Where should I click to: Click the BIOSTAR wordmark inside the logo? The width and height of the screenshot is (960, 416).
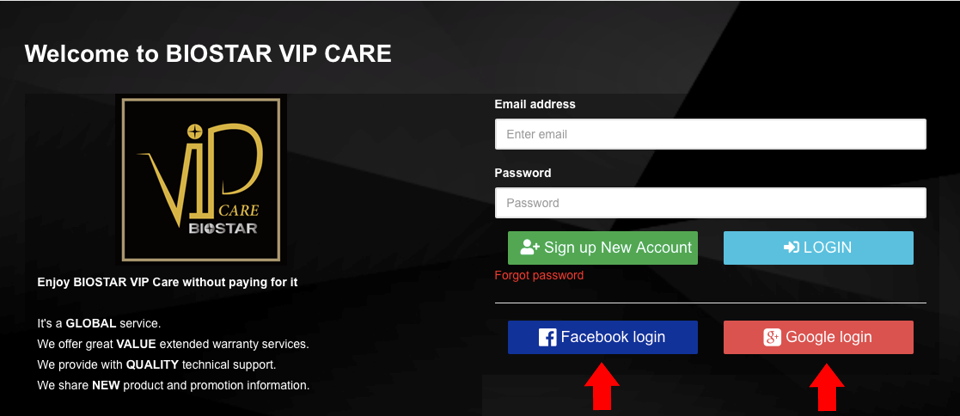223,229
